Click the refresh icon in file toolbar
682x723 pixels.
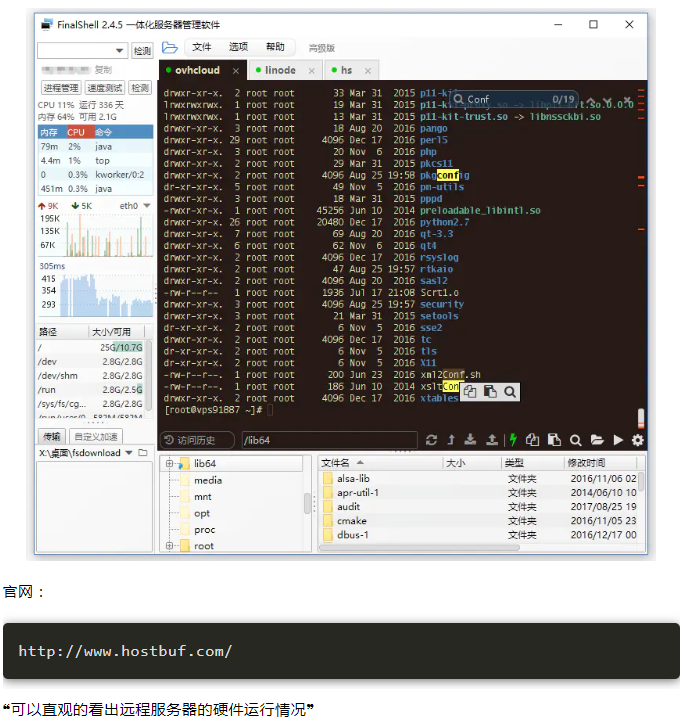point(431,440)
